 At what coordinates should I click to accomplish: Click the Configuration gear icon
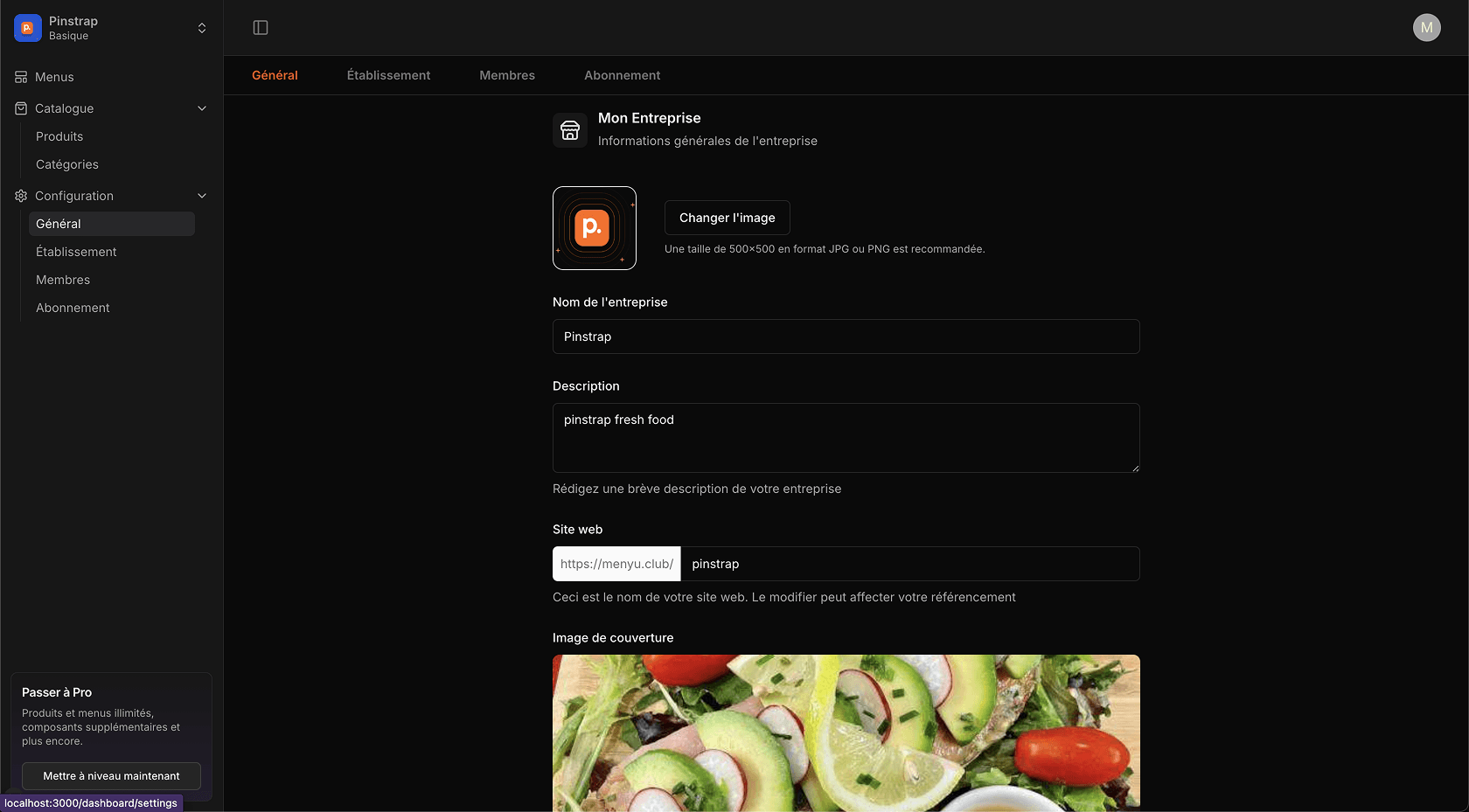coord(21,196)
